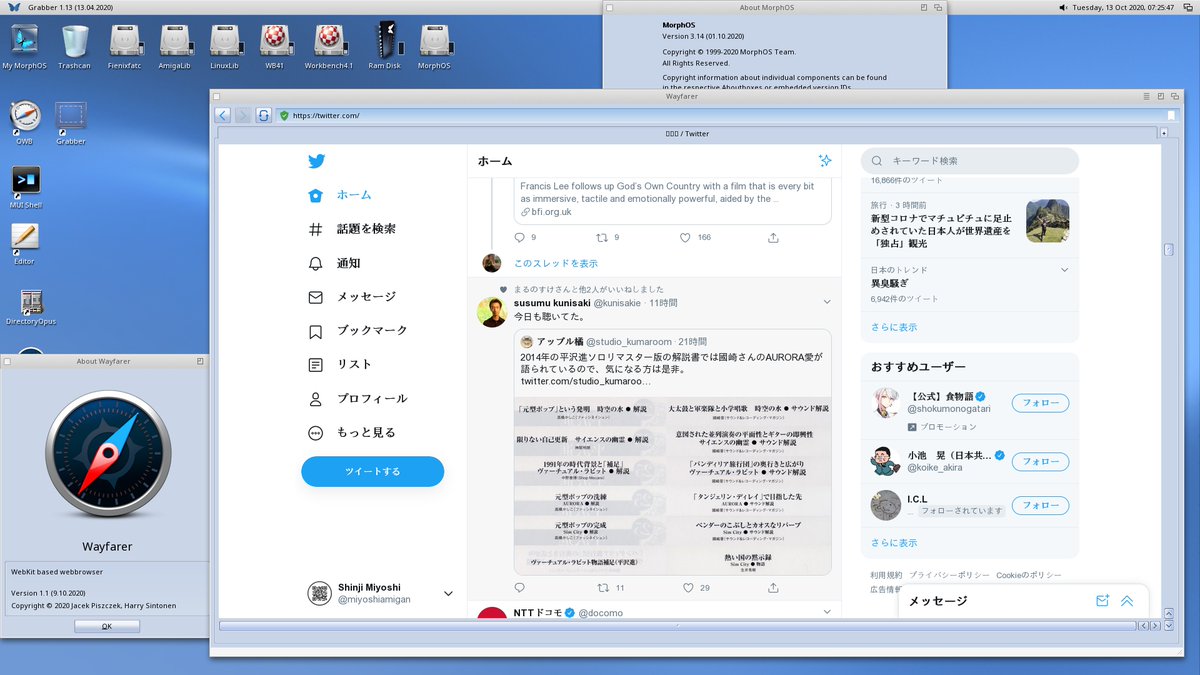The image size is (1200, 675).
Task: Open Shinji Miyoshi account menu chevron
Action: pyautogui.click(x=448, y=593)
